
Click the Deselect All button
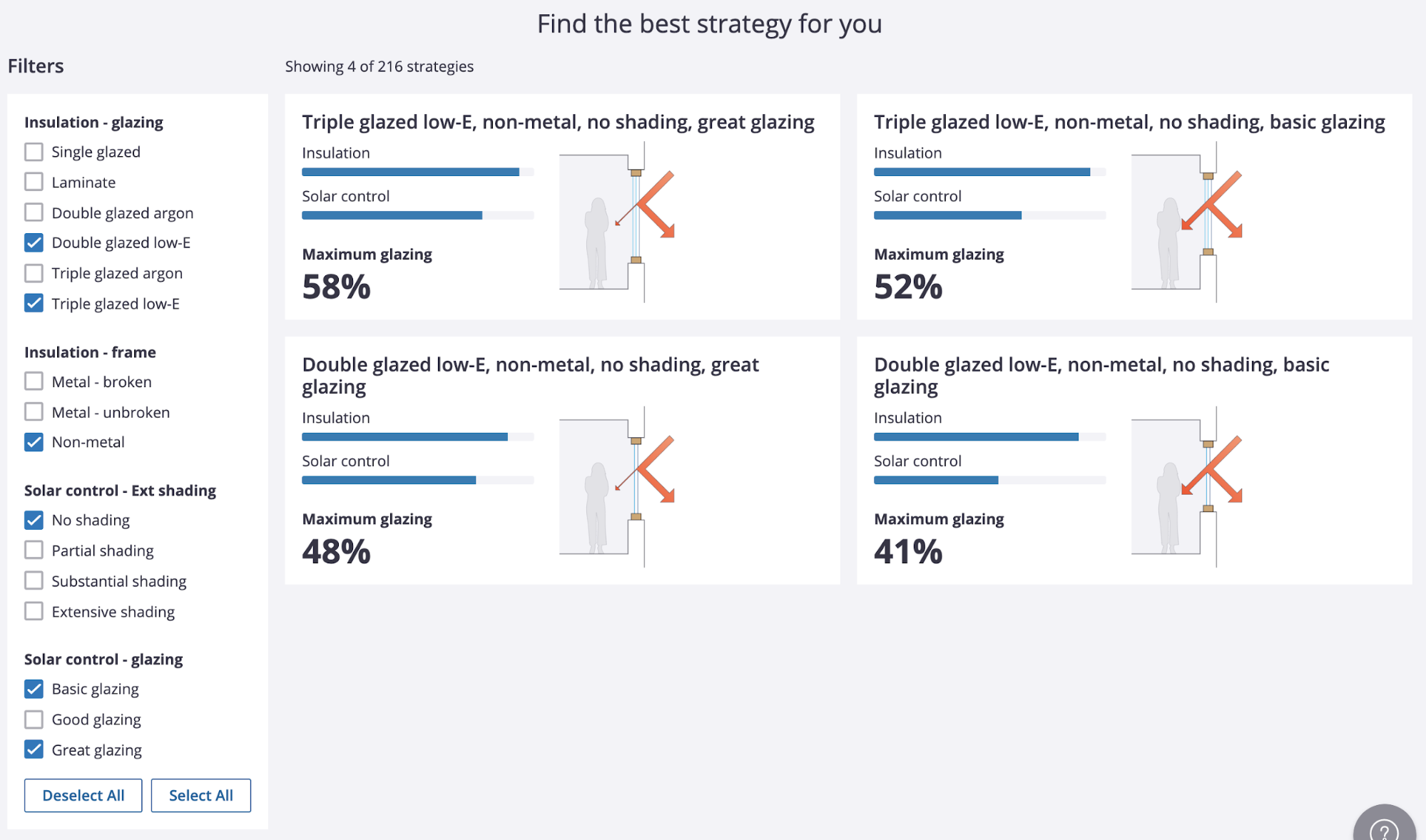(x=83, y=795)
